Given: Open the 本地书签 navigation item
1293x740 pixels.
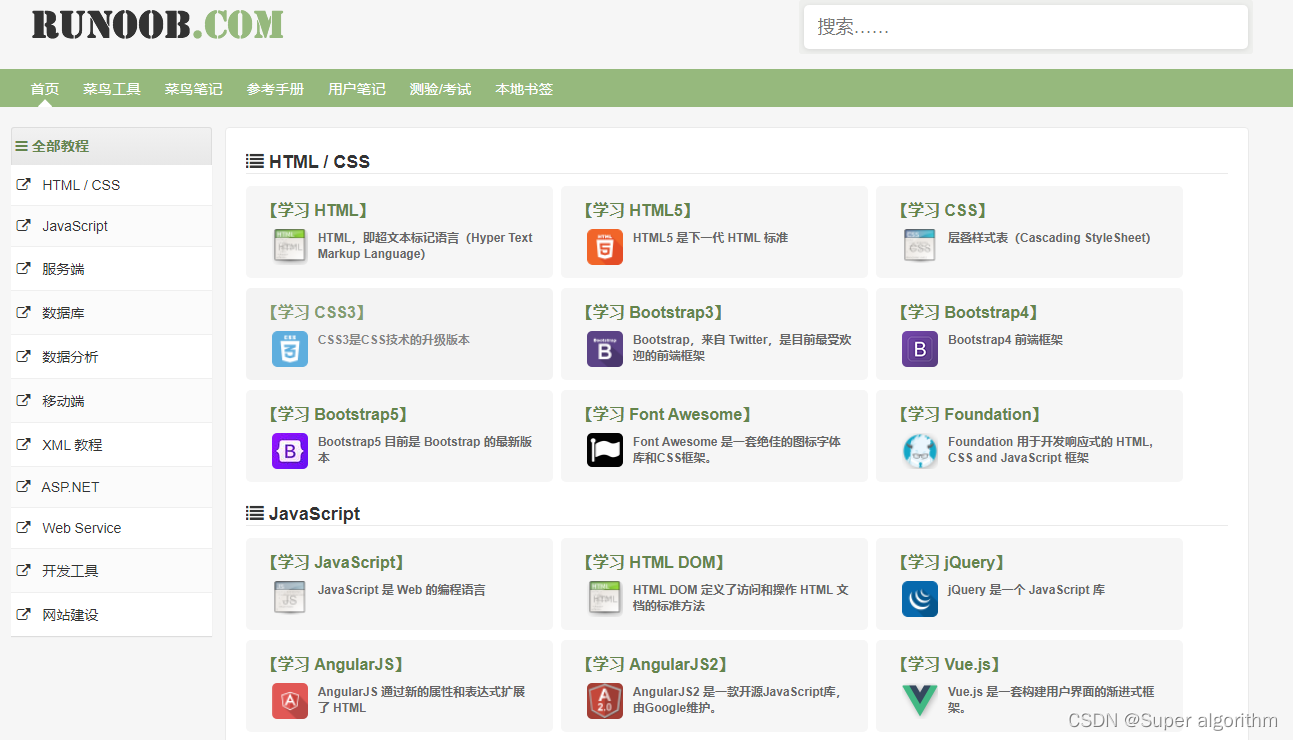Looking at the screenshot, I should [524, 89].
